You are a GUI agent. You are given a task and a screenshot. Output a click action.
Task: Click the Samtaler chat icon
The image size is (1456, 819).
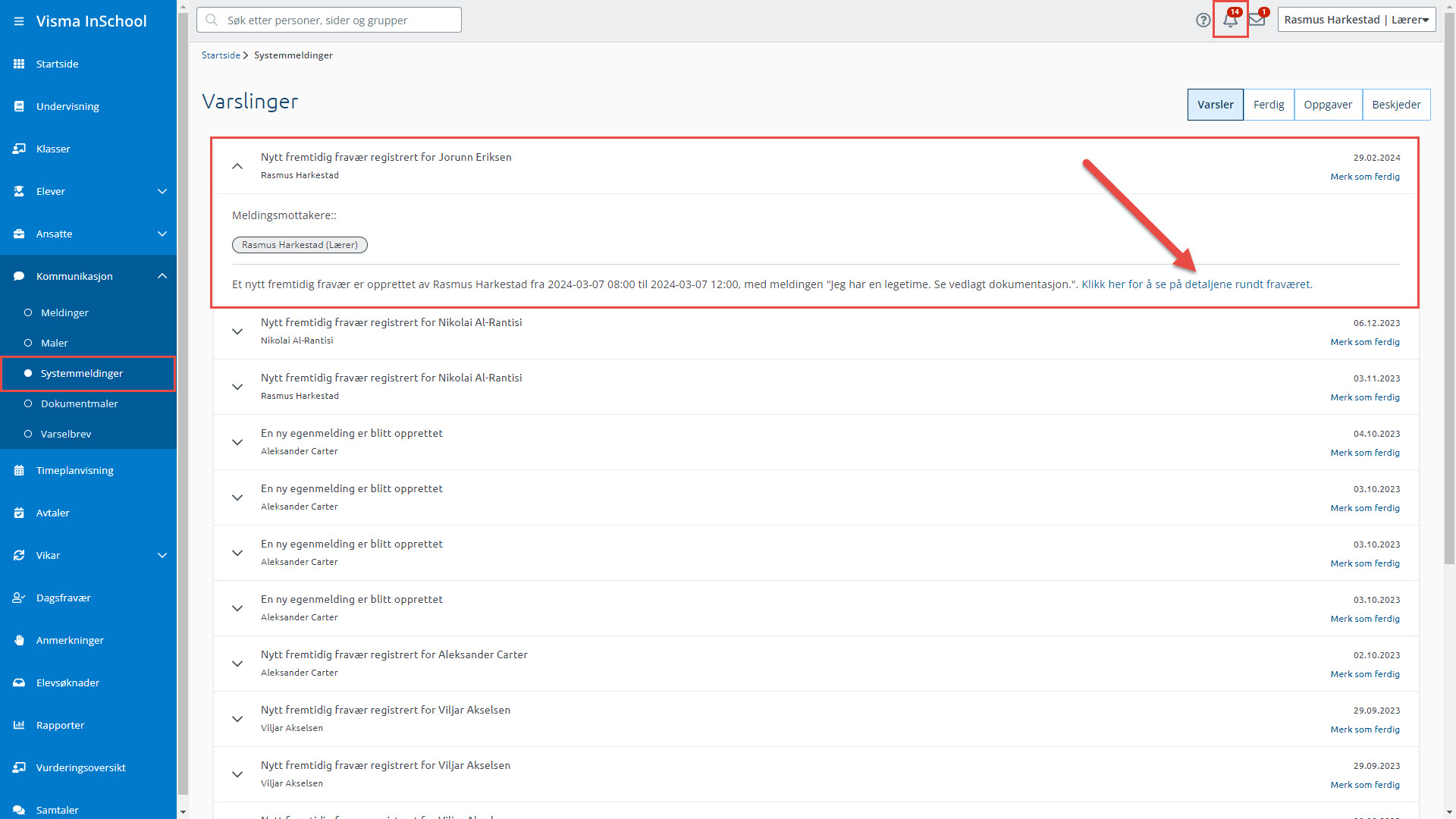tap(19, 810)
